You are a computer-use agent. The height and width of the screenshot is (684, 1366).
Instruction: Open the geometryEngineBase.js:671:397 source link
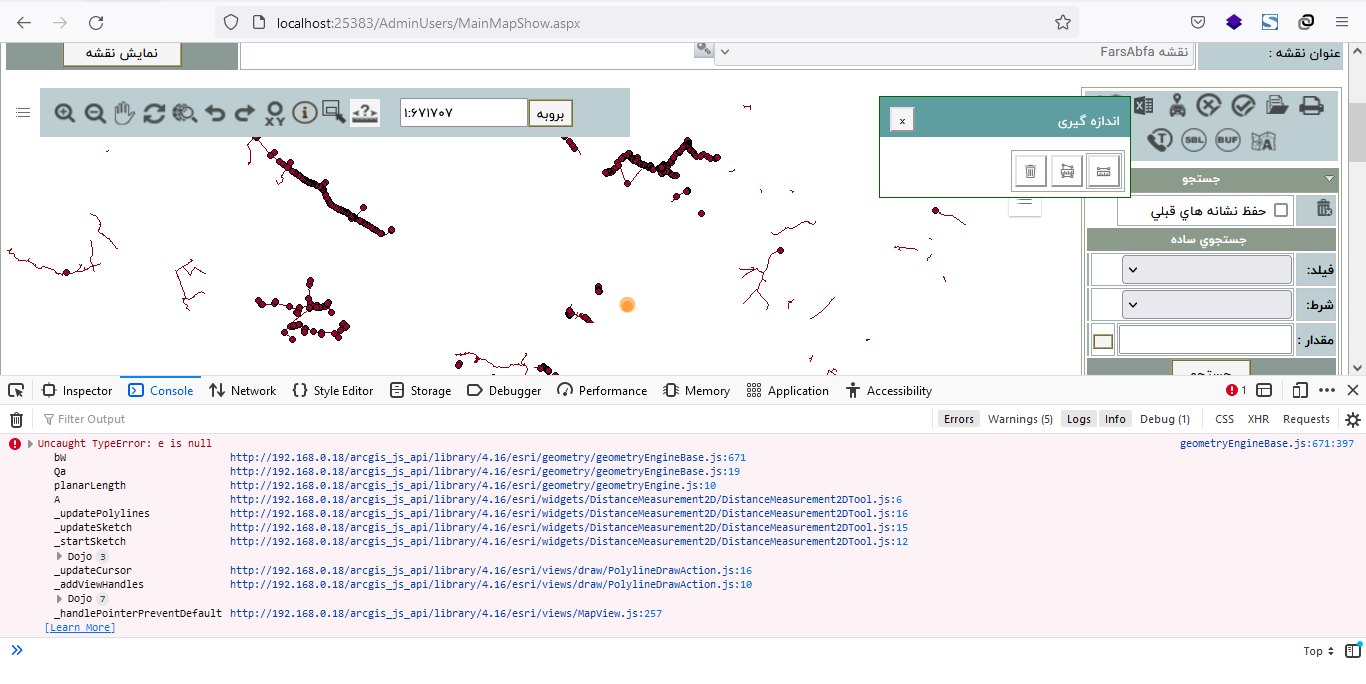click(x=1267, y=443)
